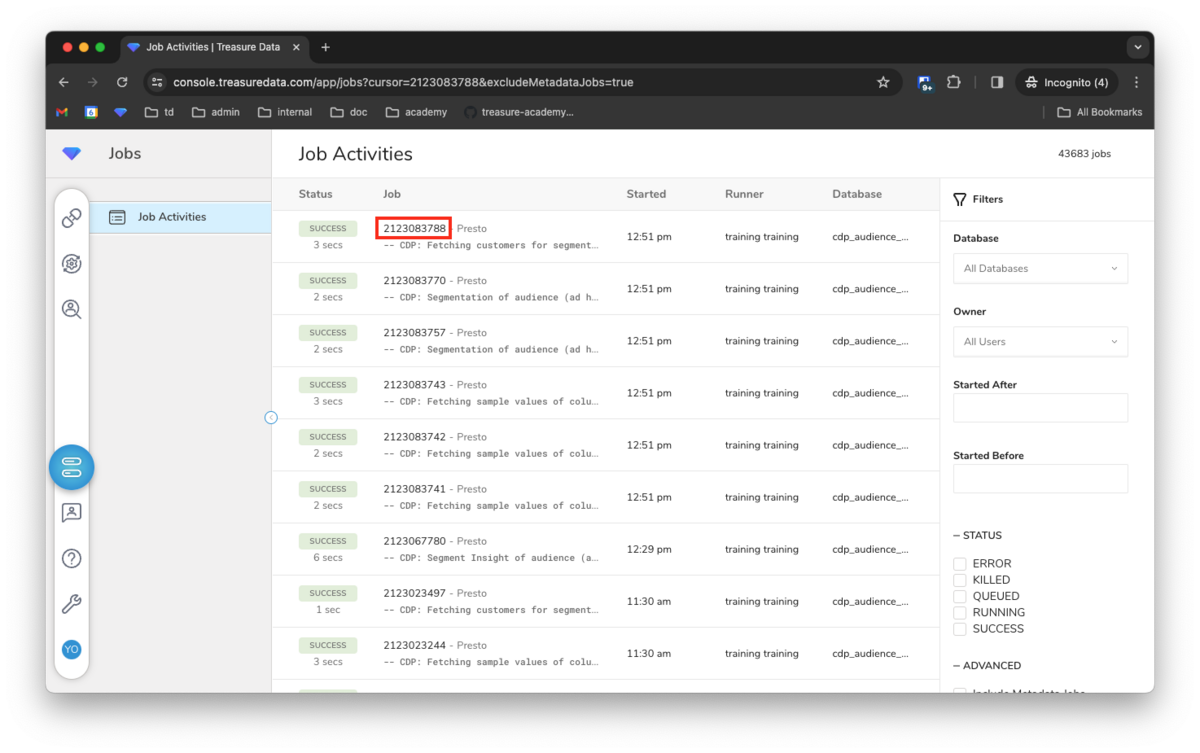
Task: Open the browser extensions puzzle icon
Action: [x=953, y=82]
